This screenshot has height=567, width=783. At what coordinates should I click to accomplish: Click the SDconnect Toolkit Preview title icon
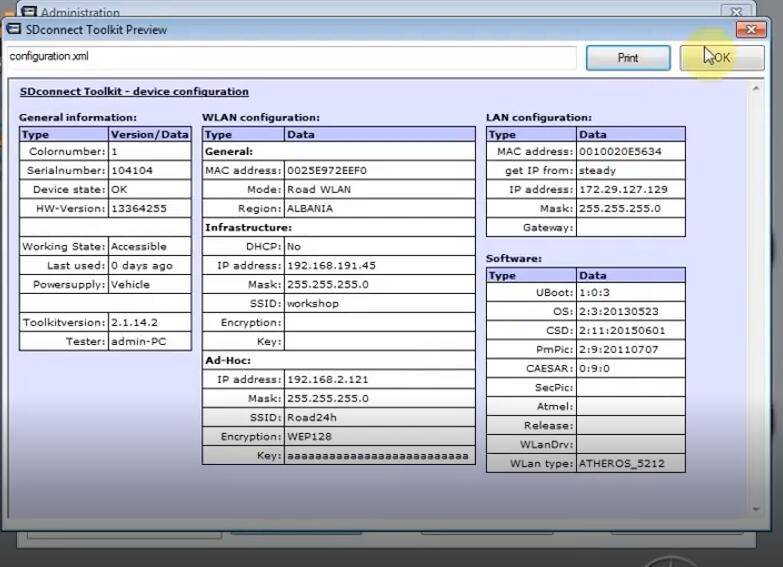point(13,29)
